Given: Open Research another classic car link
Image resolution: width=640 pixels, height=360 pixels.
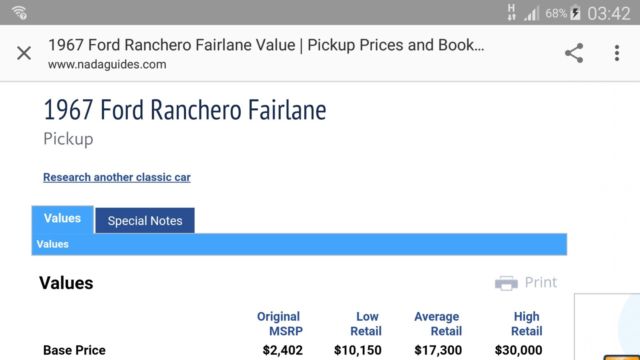Looking at the screenshot, I should [x=117, y=178].
